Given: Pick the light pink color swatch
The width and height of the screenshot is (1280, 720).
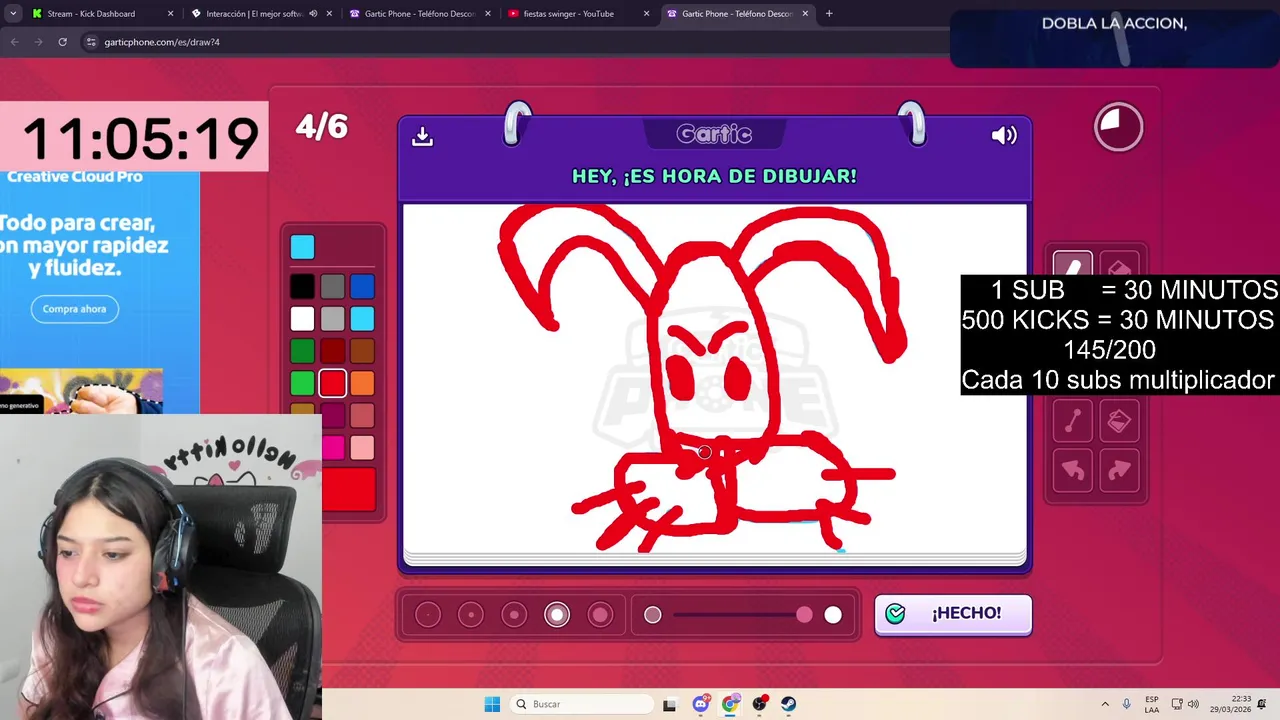Looking at the screenshot, I should [363, 447].
